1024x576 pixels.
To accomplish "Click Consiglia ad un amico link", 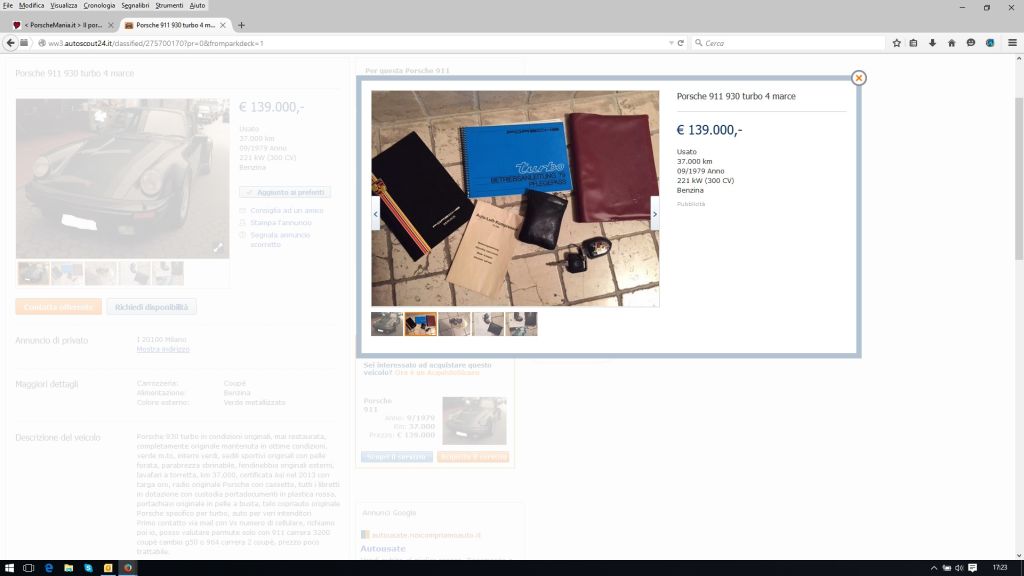I will point(287,210).
